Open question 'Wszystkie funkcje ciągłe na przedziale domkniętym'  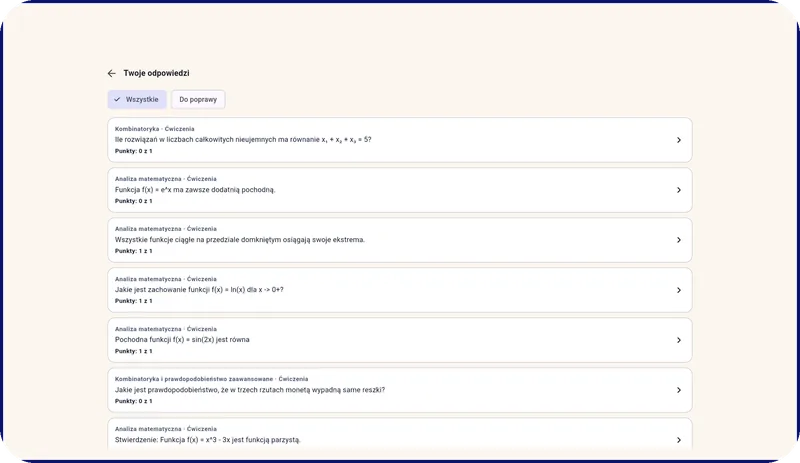pyautogui.click(x=399, y=240)
